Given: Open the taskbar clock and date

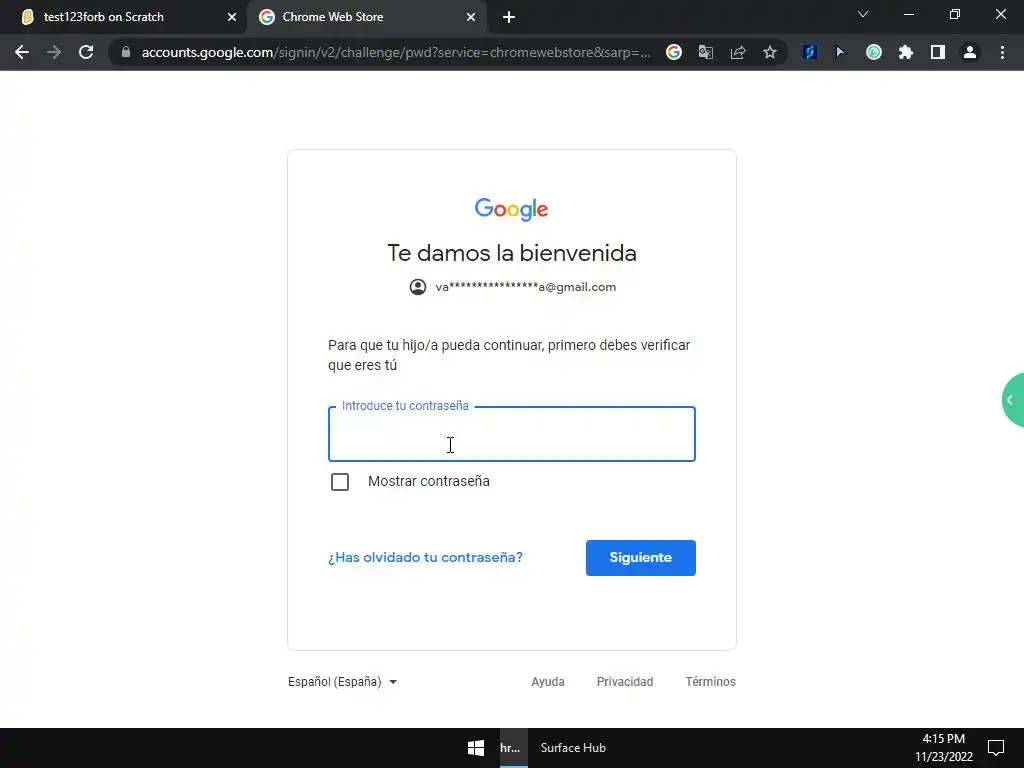Looking at the screenshot, I should pos(944,748).
